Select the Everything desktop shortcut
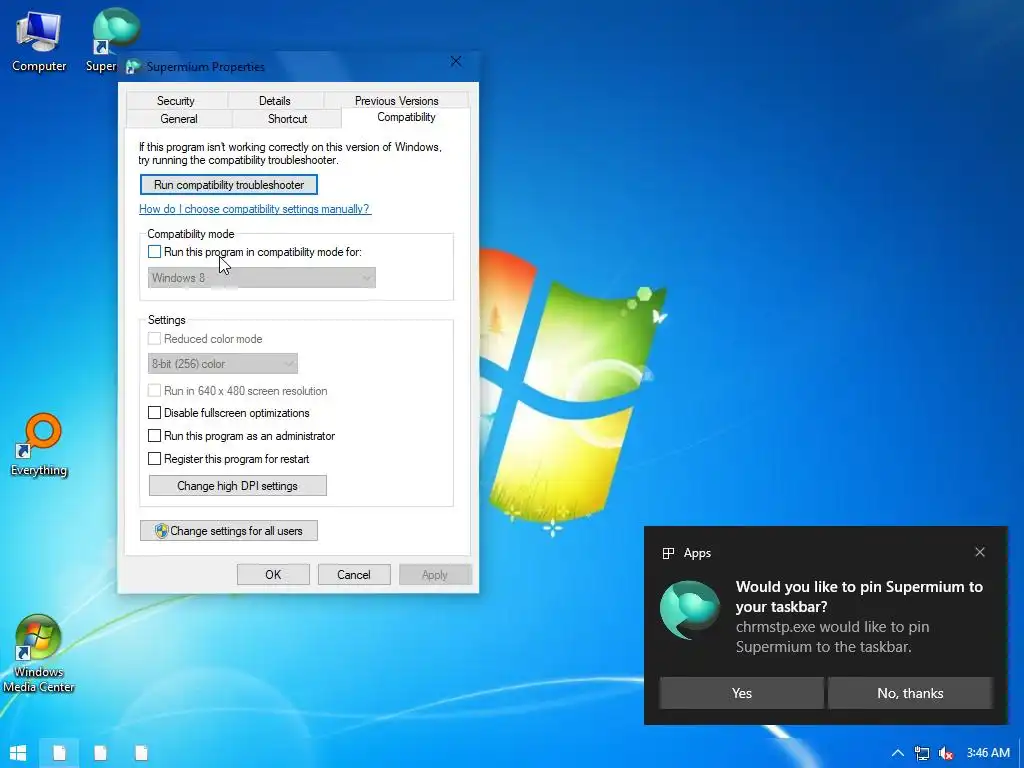The image size is (1024, 768). point(39,444)
